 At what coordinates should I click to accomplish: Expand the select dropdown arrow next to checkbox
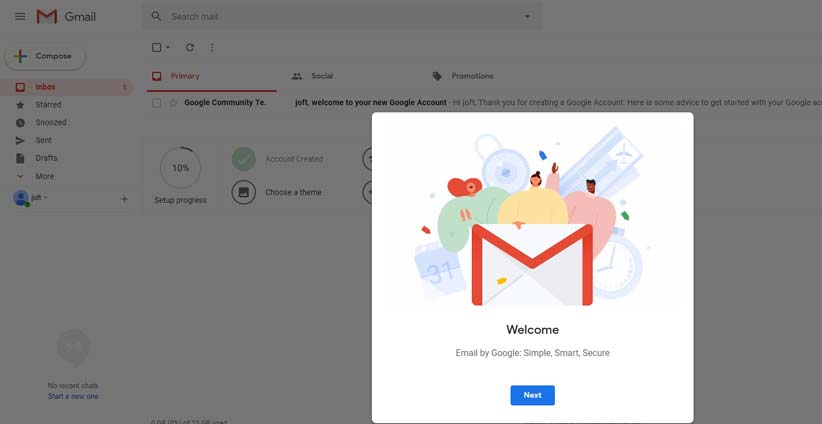pos(168,48)
